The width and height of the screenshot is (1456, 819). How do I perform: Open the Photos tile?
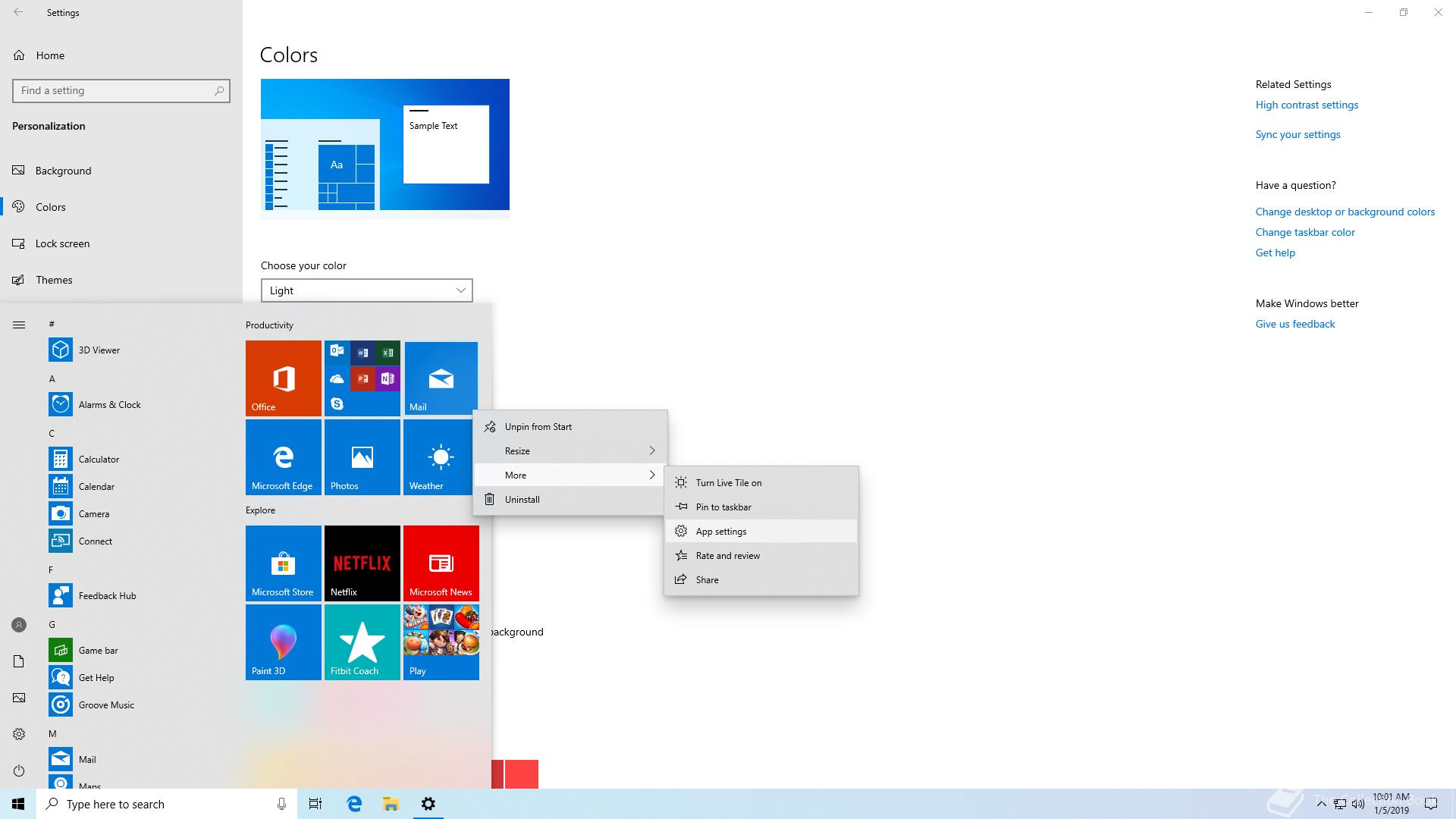362,457
